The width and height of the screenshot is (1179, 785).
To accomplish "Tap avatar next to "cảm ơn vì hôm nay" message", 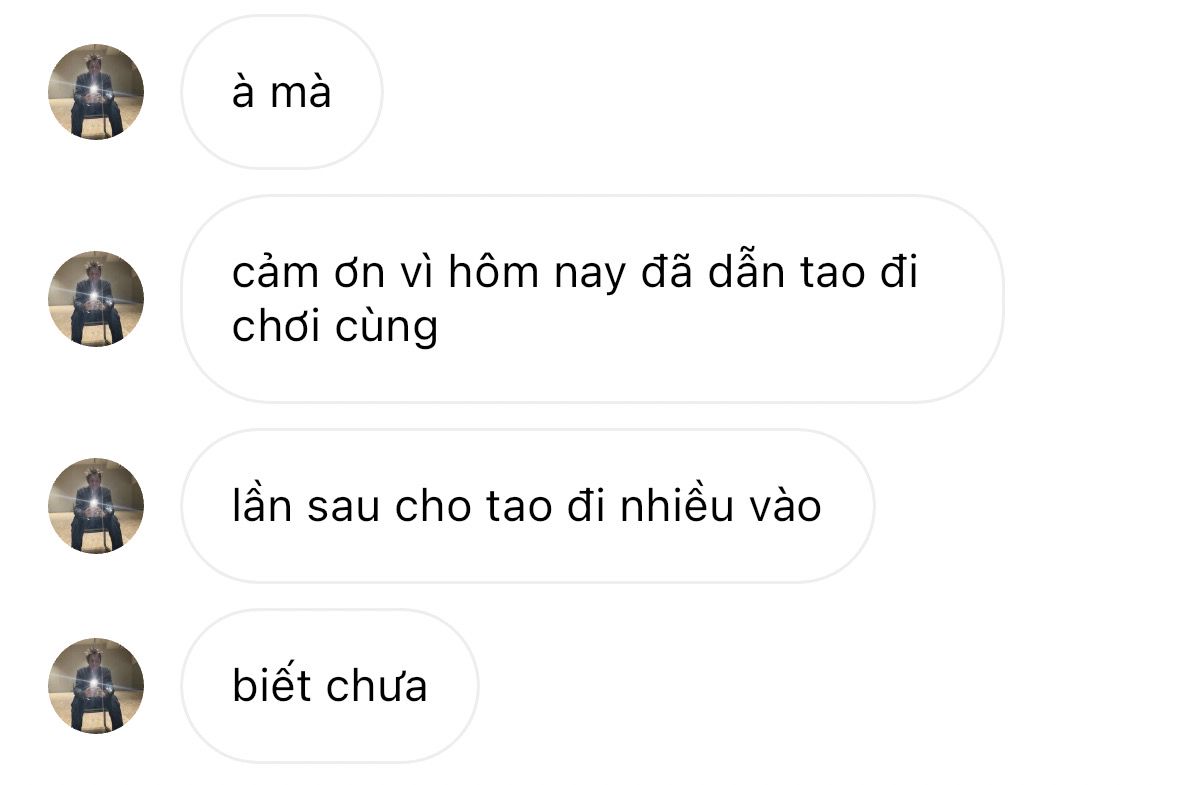I will (95, 299).
